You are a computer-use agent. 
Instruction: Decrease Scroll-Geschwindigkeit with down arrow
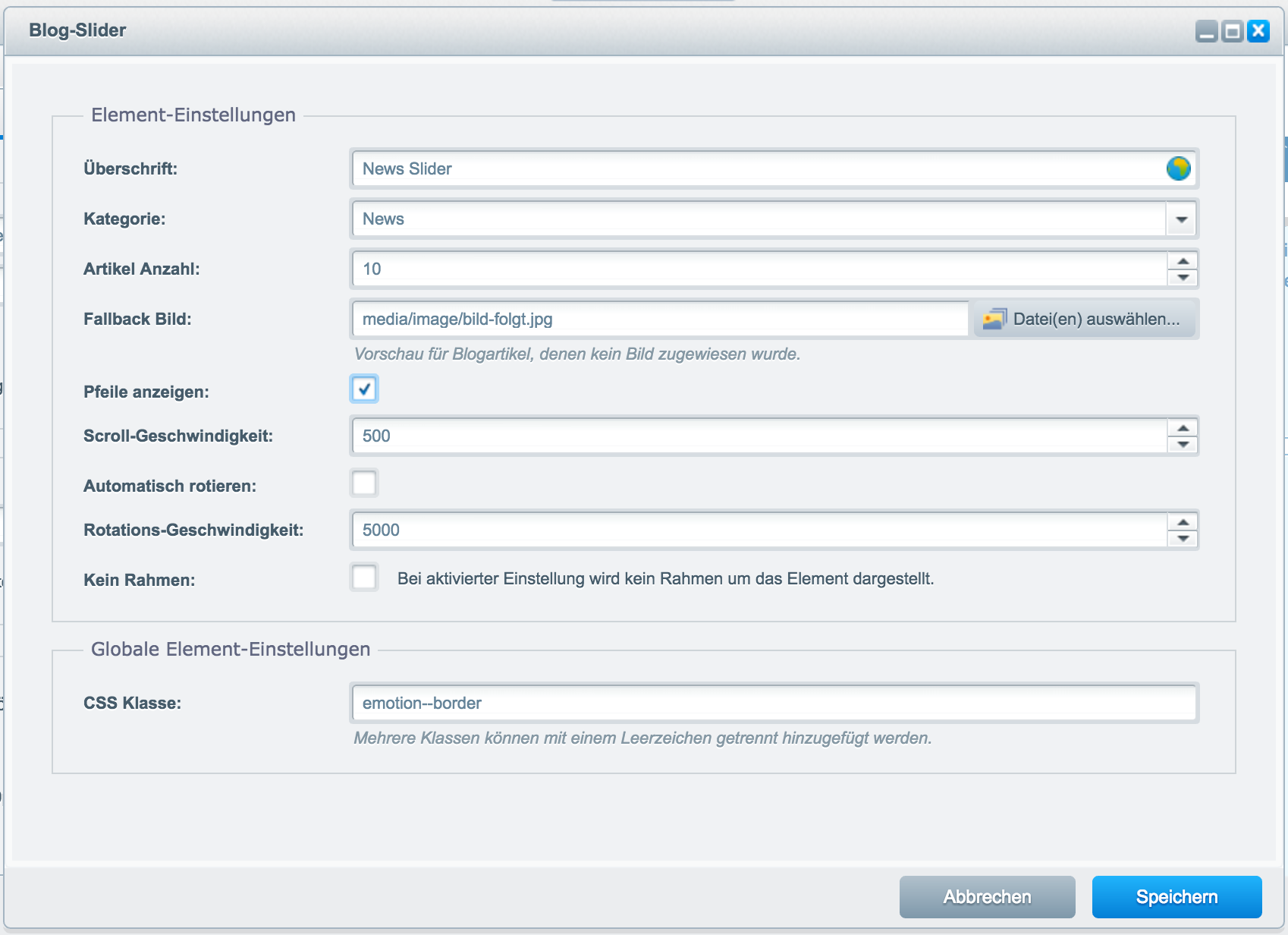tap(1183, 445)
